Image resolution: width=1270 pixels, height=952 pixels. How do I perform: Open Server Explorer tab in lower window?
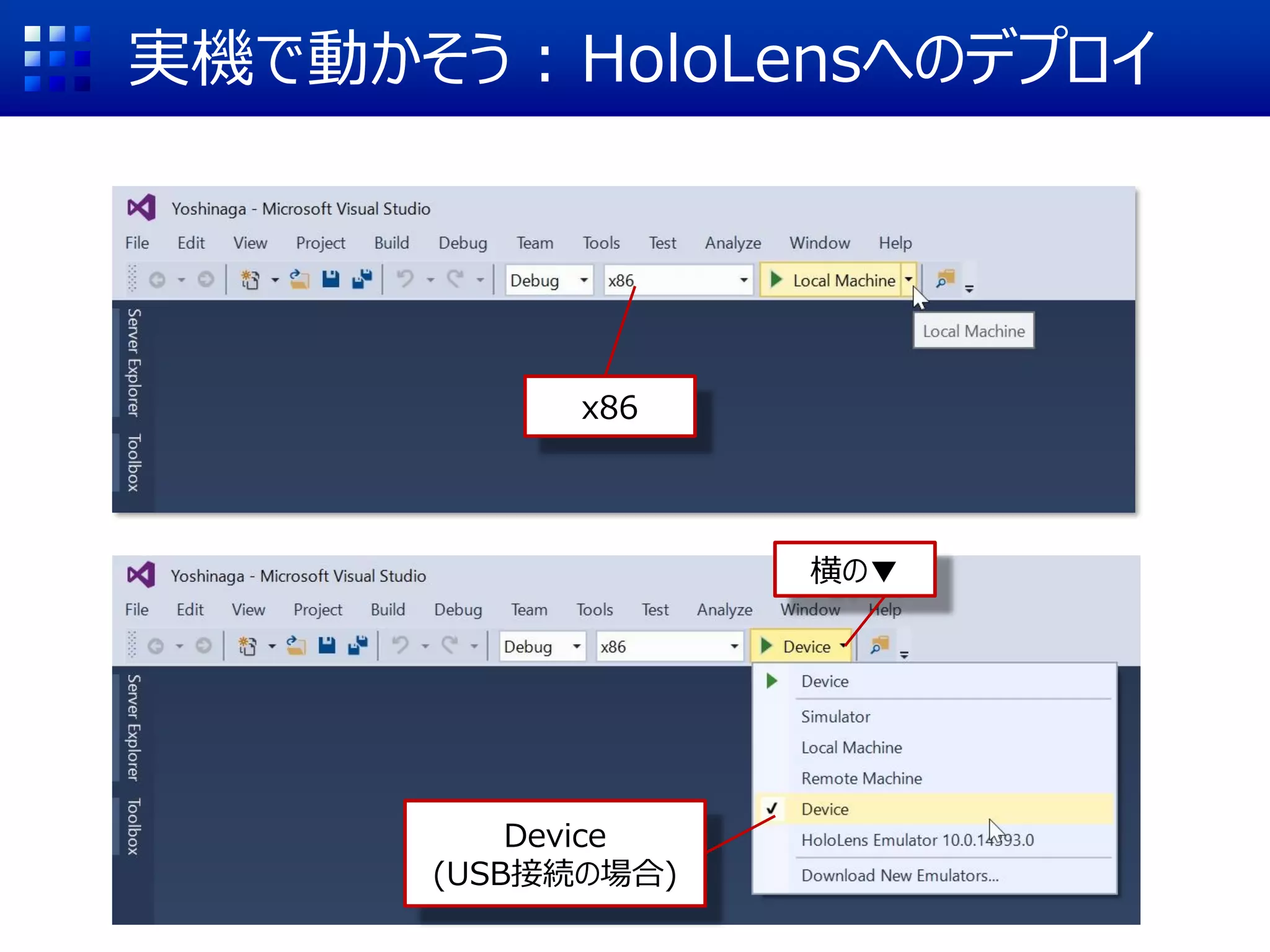[134, 727]
